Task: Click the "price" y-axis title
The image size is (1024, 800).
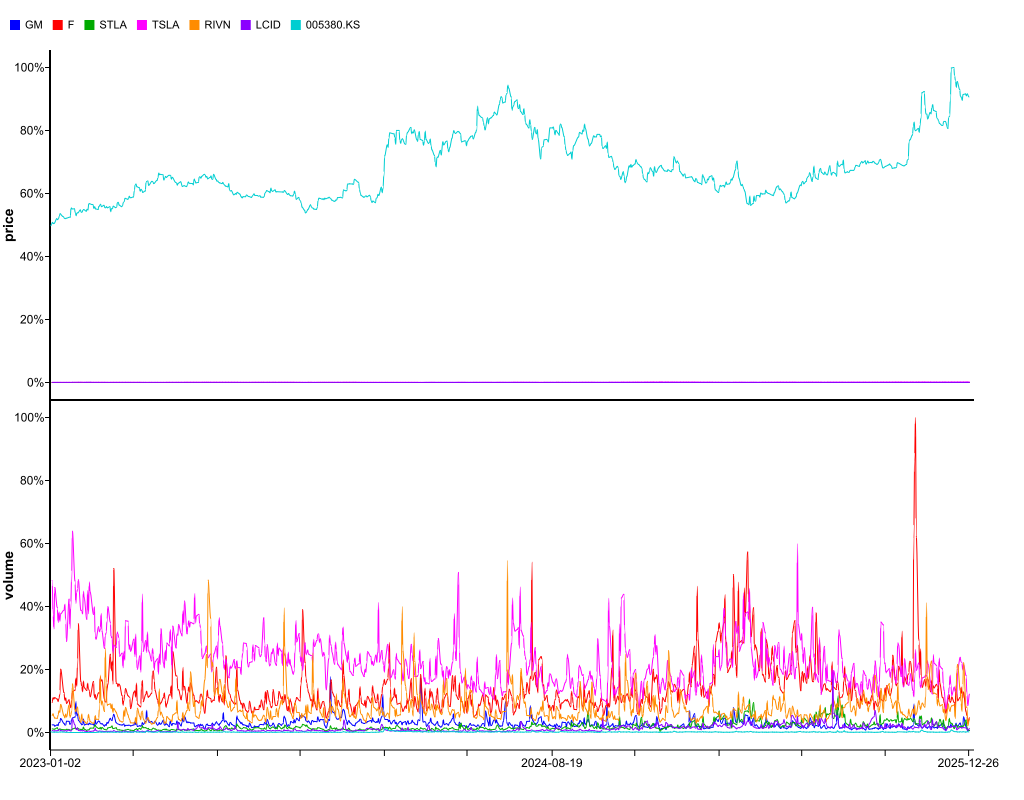Action: pos(10,225)
